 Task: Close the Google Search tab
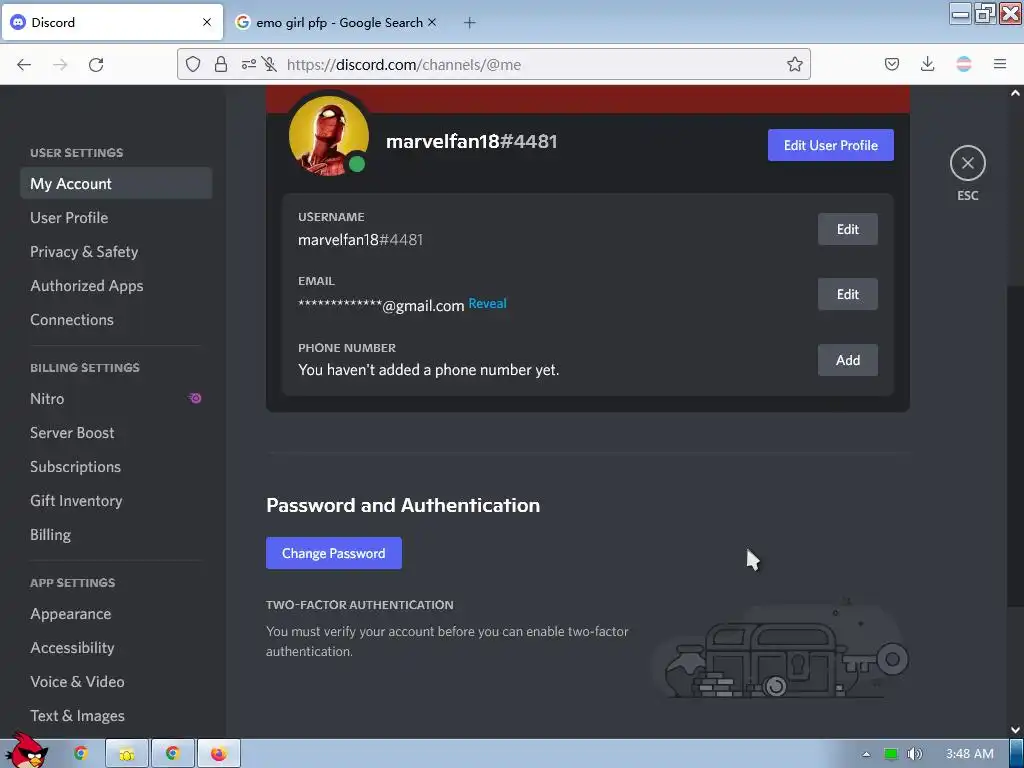point(432,22)
